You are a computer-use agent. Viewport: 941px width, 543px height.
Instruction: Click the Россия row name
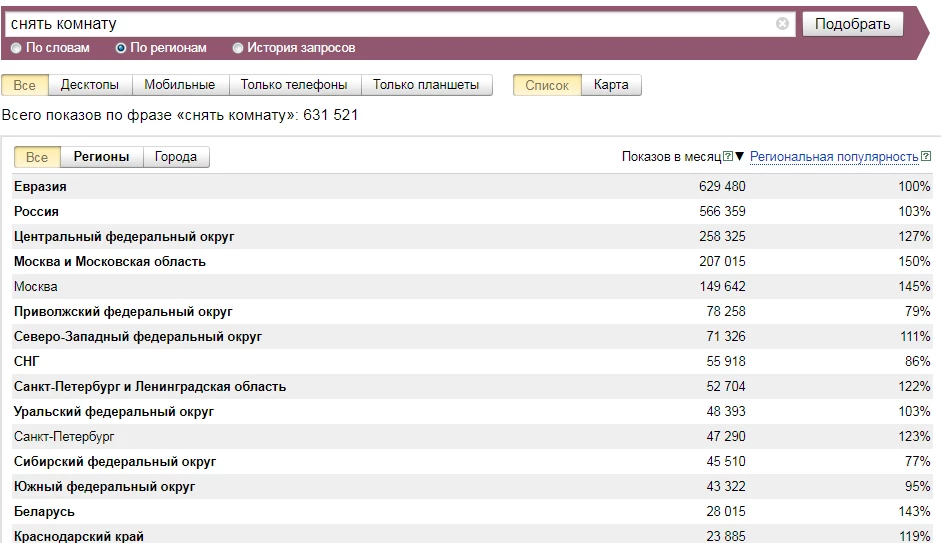[x=36, y=211]
